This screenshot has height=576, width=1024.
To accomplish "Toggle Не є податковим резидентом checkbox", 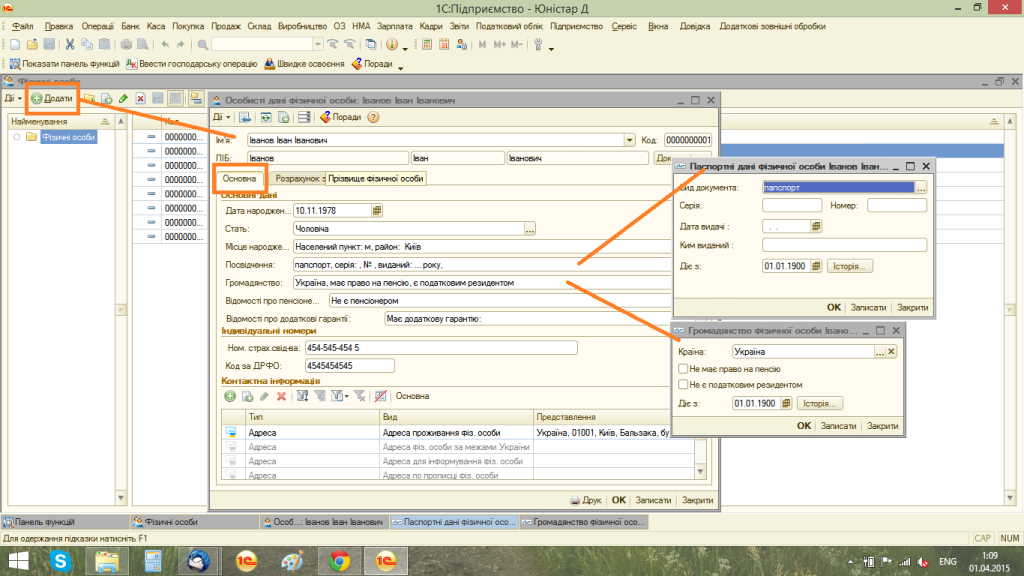I will click(x=683, y=385).
